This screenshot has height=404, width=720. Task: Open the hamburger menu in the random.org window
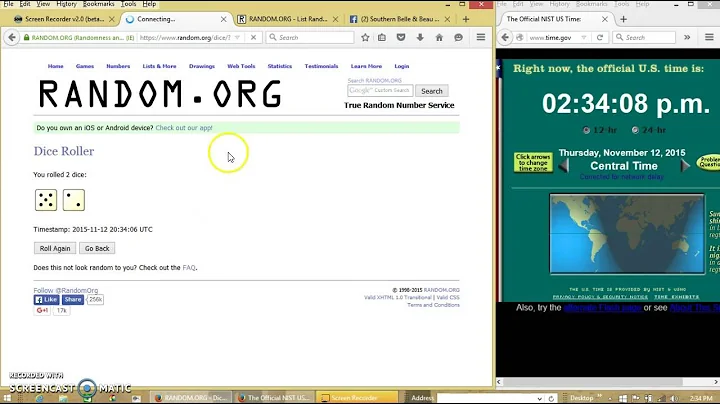(481, 38)
